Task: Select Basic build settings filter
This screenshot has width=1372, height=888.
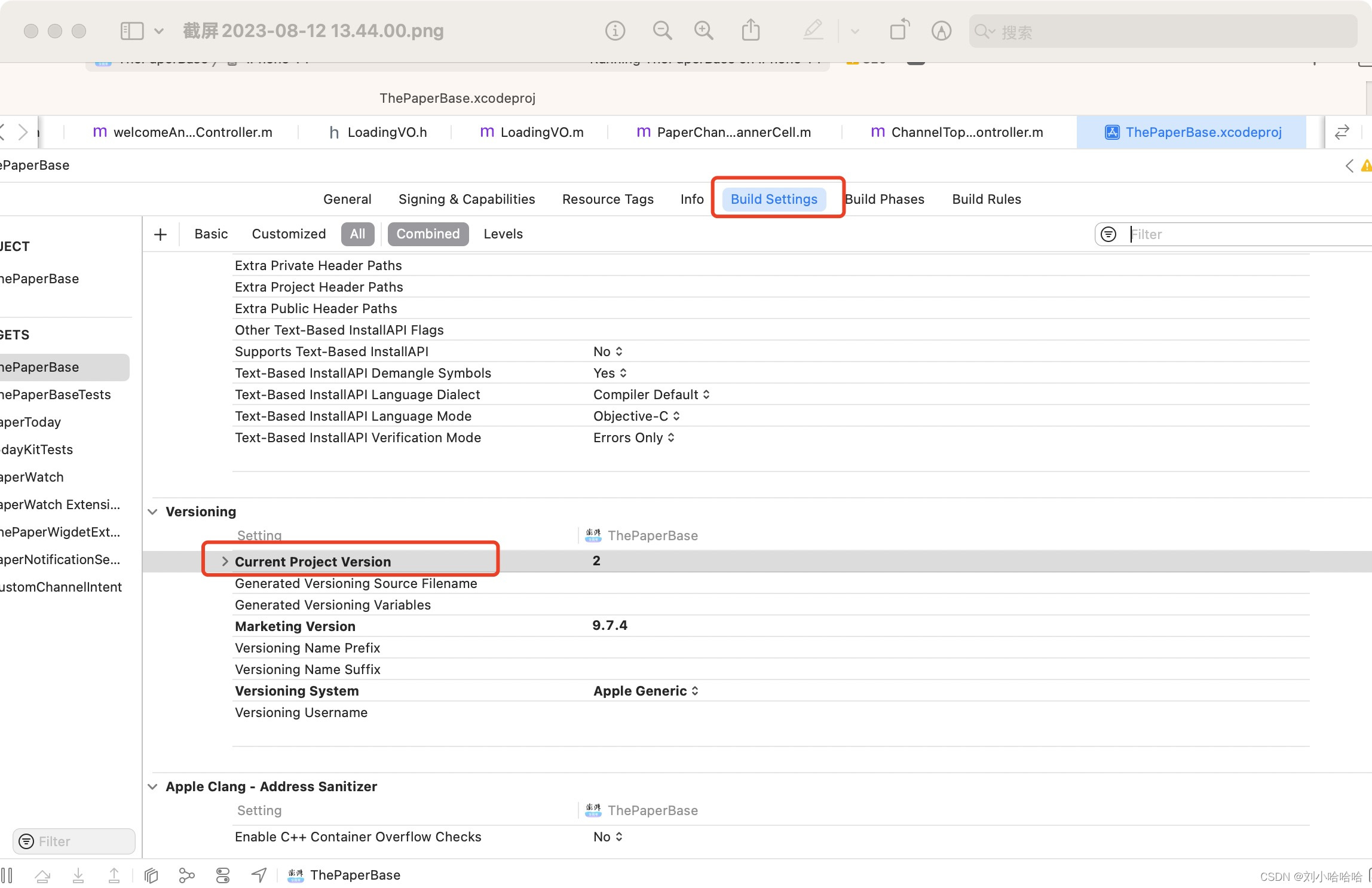Action: pos(209,233)
